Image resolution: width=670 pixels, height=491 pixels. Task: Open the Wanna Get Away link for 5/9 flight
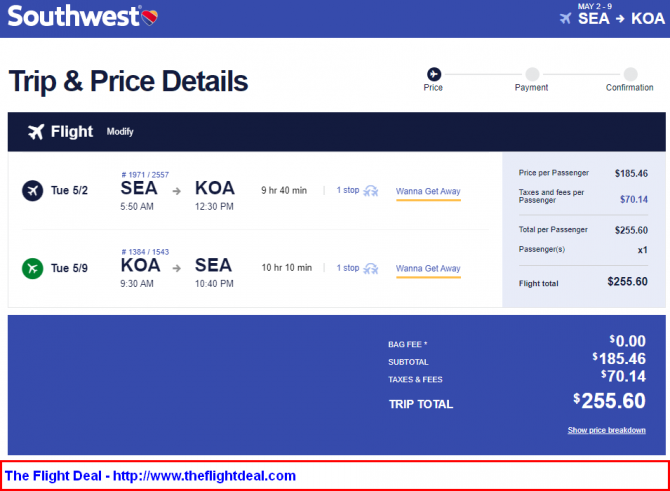click(428, 268)
